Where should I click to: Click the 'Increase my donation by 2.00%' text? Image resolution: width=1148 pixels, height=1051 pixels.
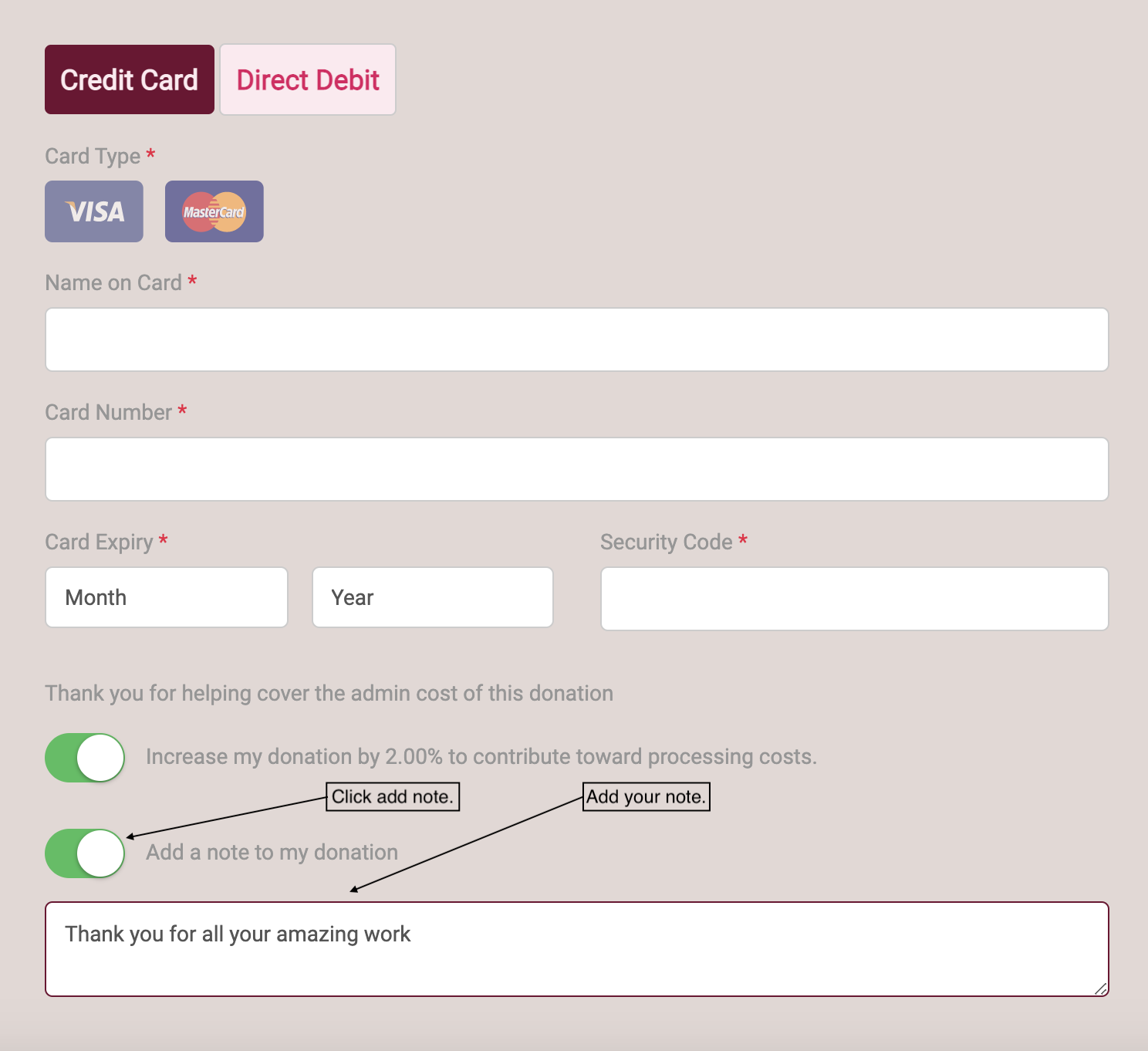click(x=294, y=756)
